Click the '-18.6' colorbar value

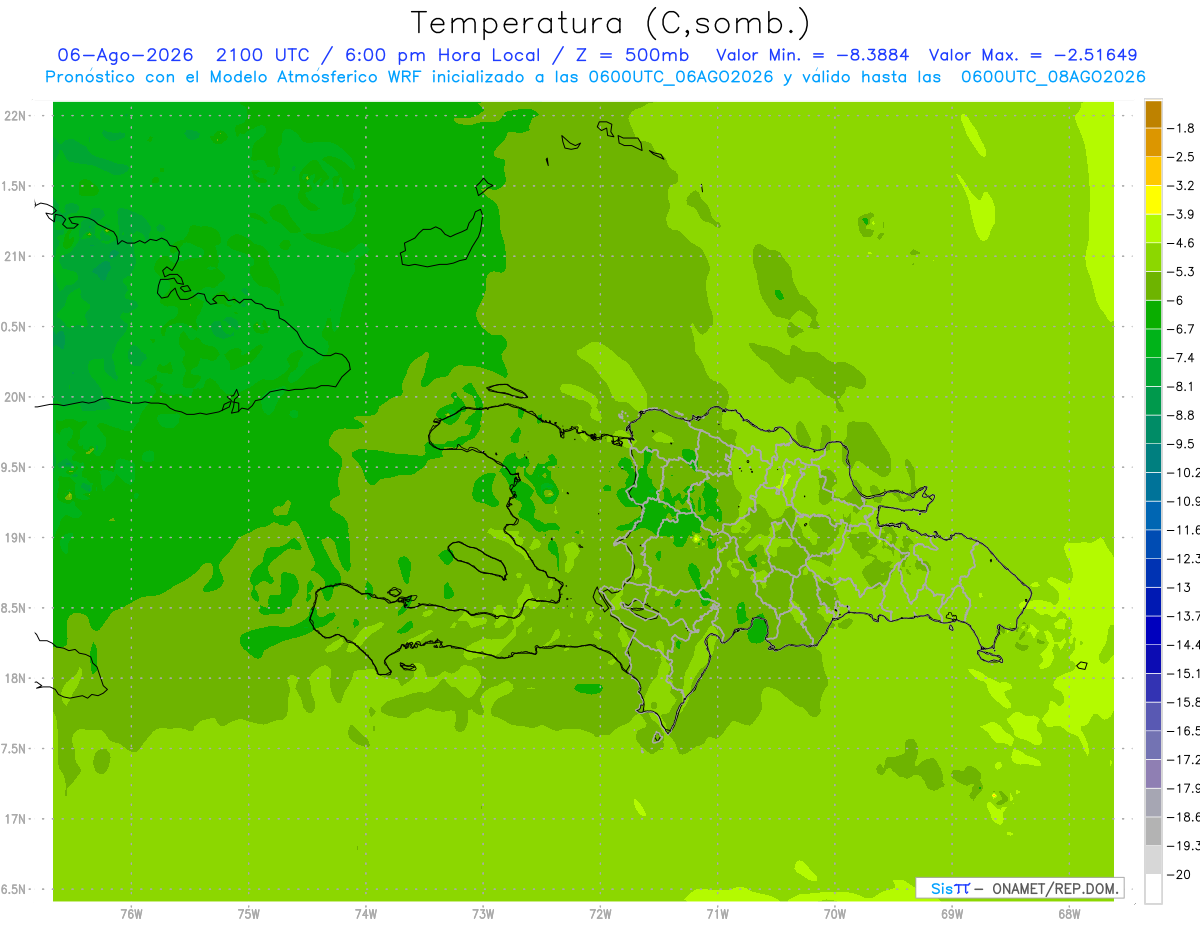tap(1185, 817)
